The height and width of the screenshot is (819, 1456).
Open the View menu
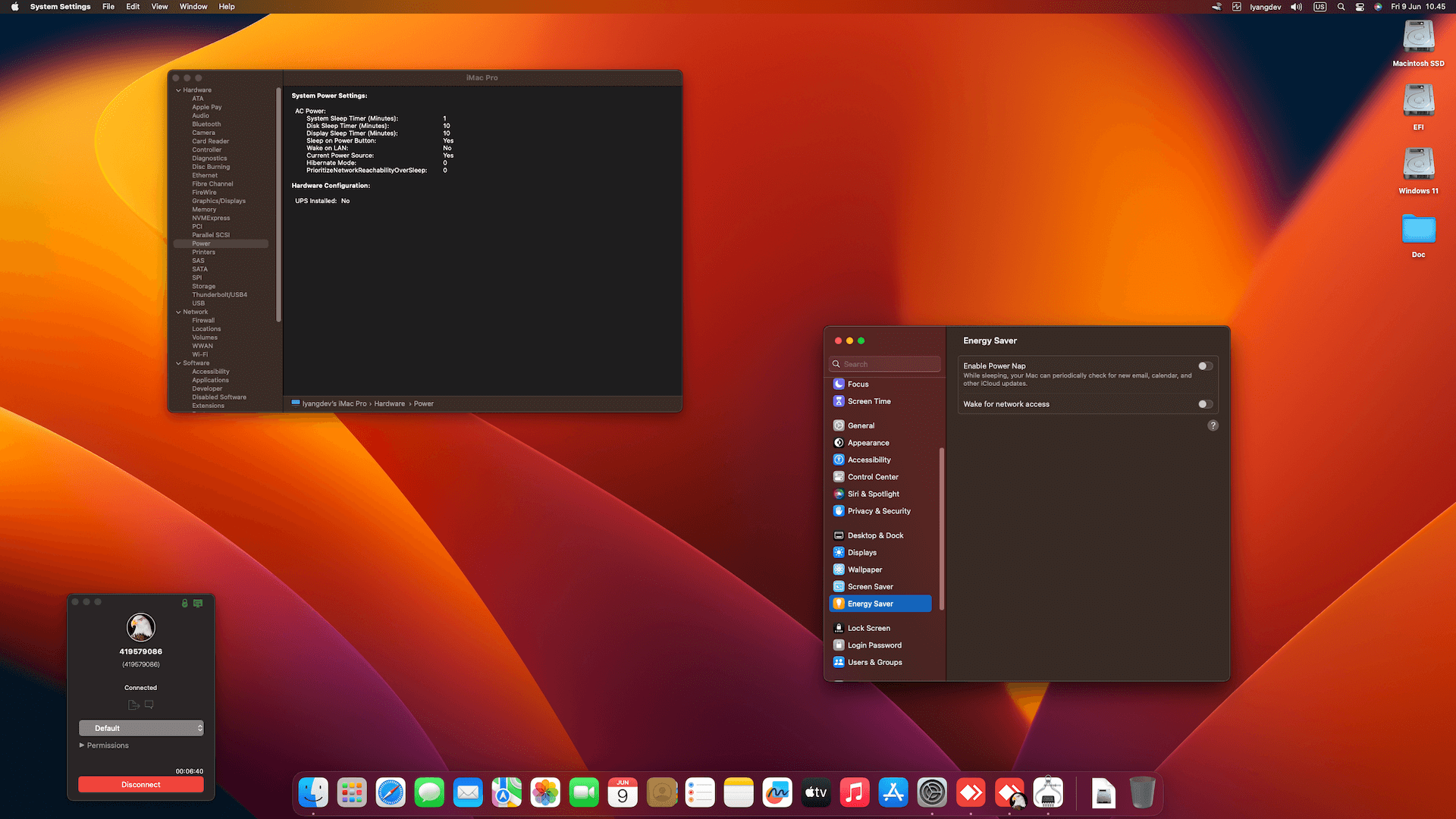pyautogui.click(x=159, y=7)
